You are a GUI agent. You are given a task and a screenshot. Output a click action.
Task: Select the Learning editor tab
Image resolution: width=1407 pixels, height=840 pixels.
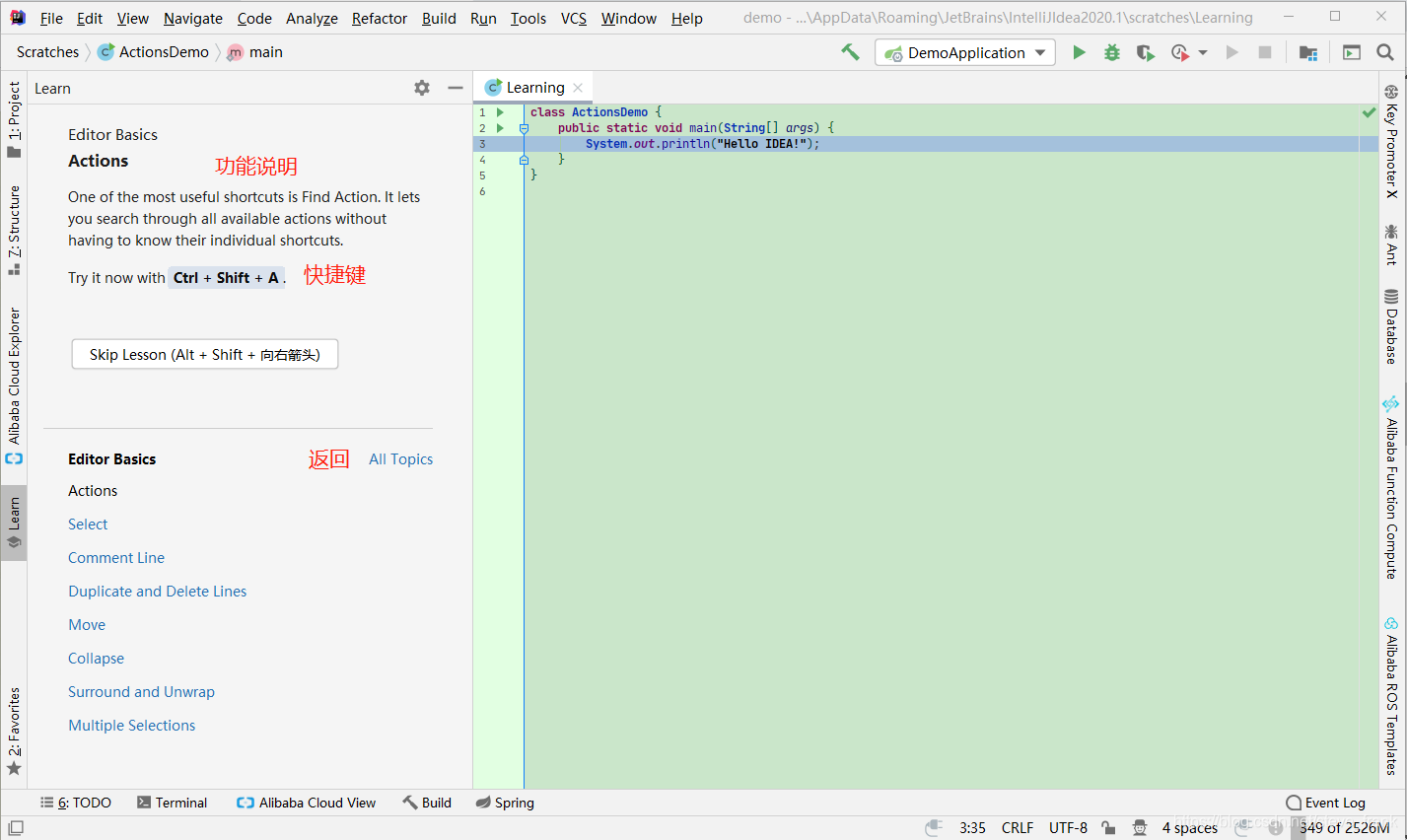pyautogui.click(x=534, y=88)
